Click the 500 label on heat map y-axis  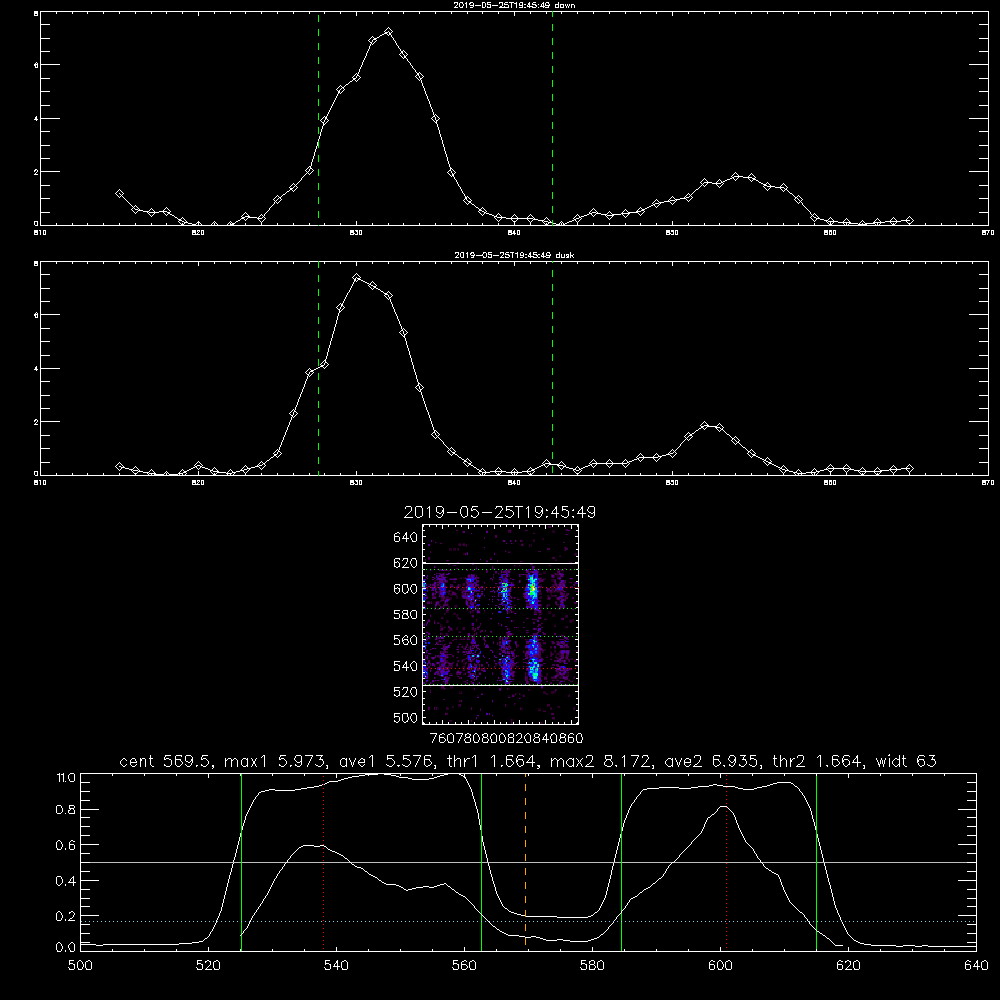(x=406, y=717)
